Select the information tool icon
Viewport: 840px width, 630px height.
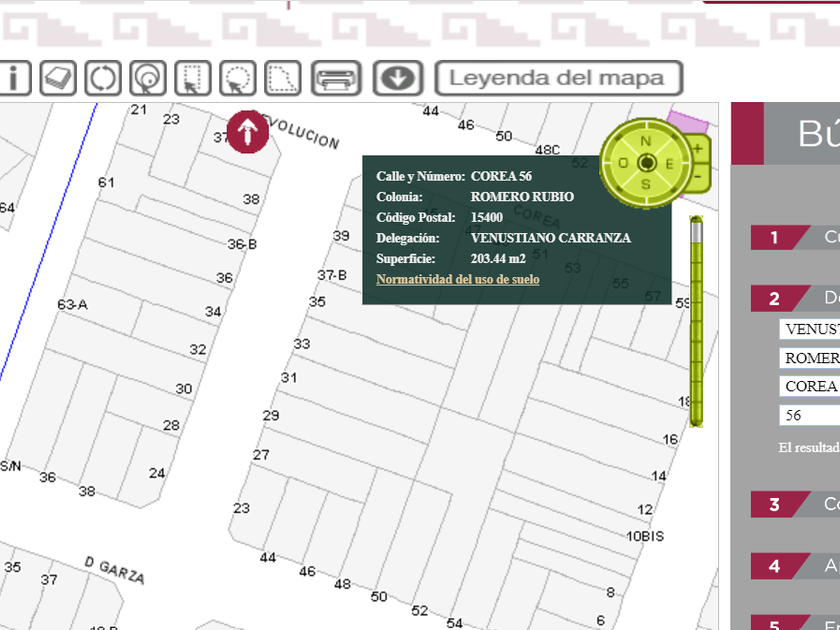click(x=14, y=78)
